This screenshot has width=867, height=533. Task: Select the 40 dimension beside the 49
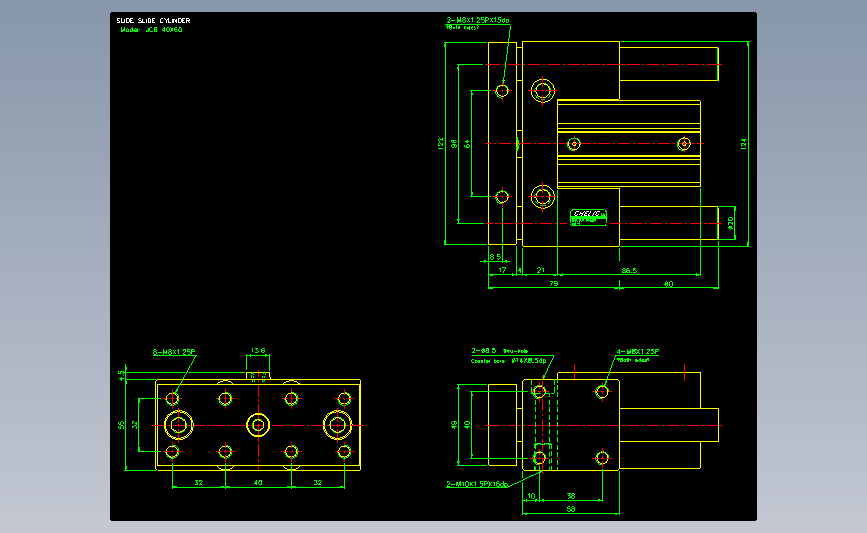467,425
